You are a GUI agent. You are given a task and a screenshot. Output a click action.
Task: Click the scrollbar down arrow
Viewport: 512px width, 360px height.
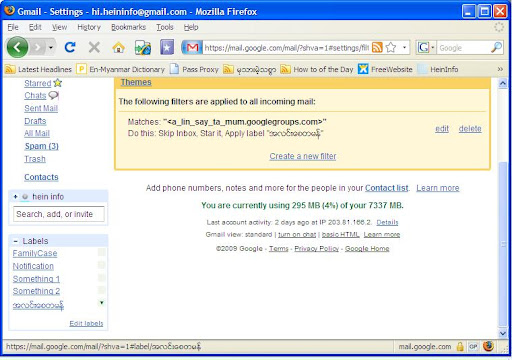coord(503,333)
